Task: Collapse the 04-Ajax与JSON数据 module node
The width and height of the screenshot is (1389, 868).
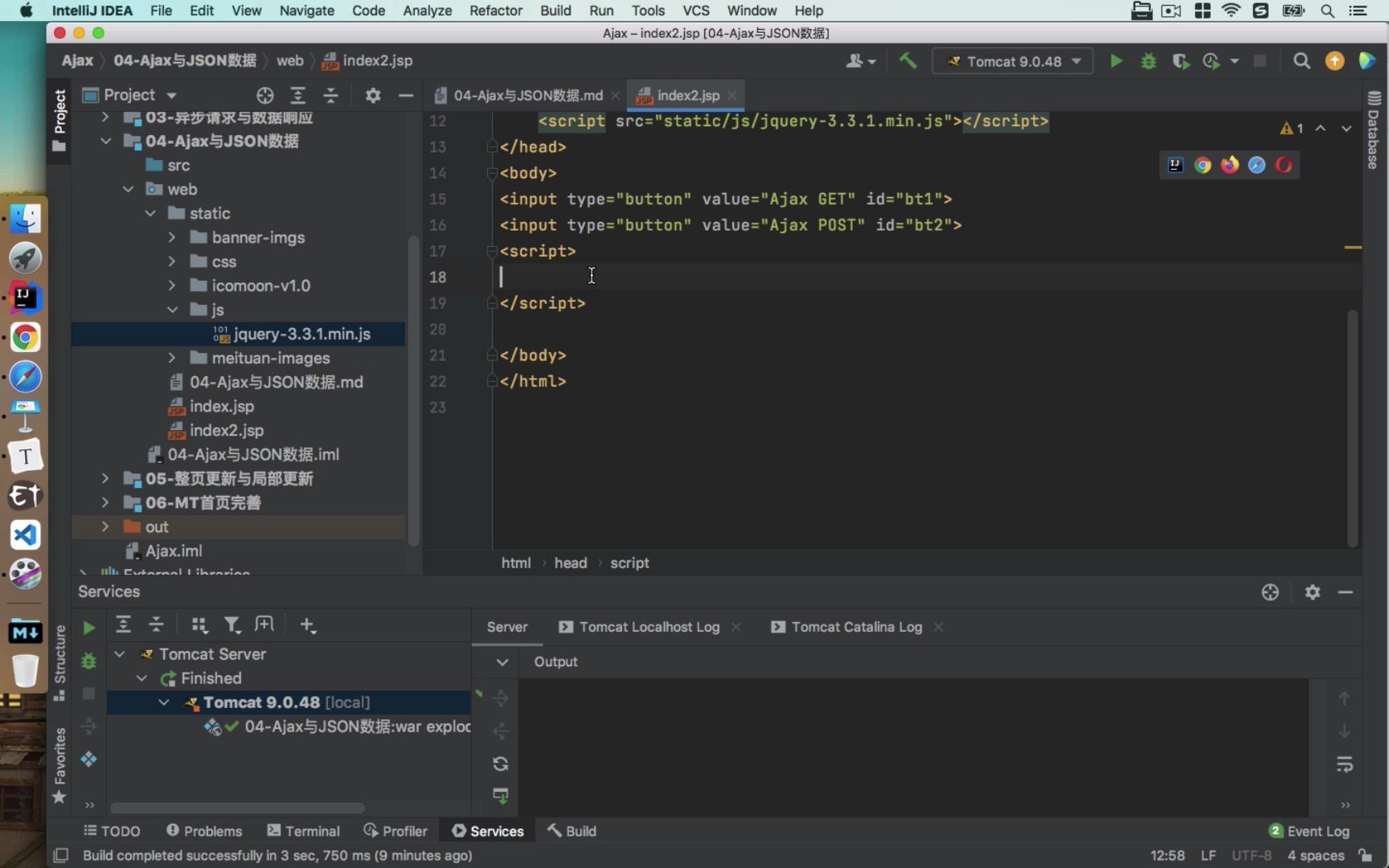Action: point(106,141)
